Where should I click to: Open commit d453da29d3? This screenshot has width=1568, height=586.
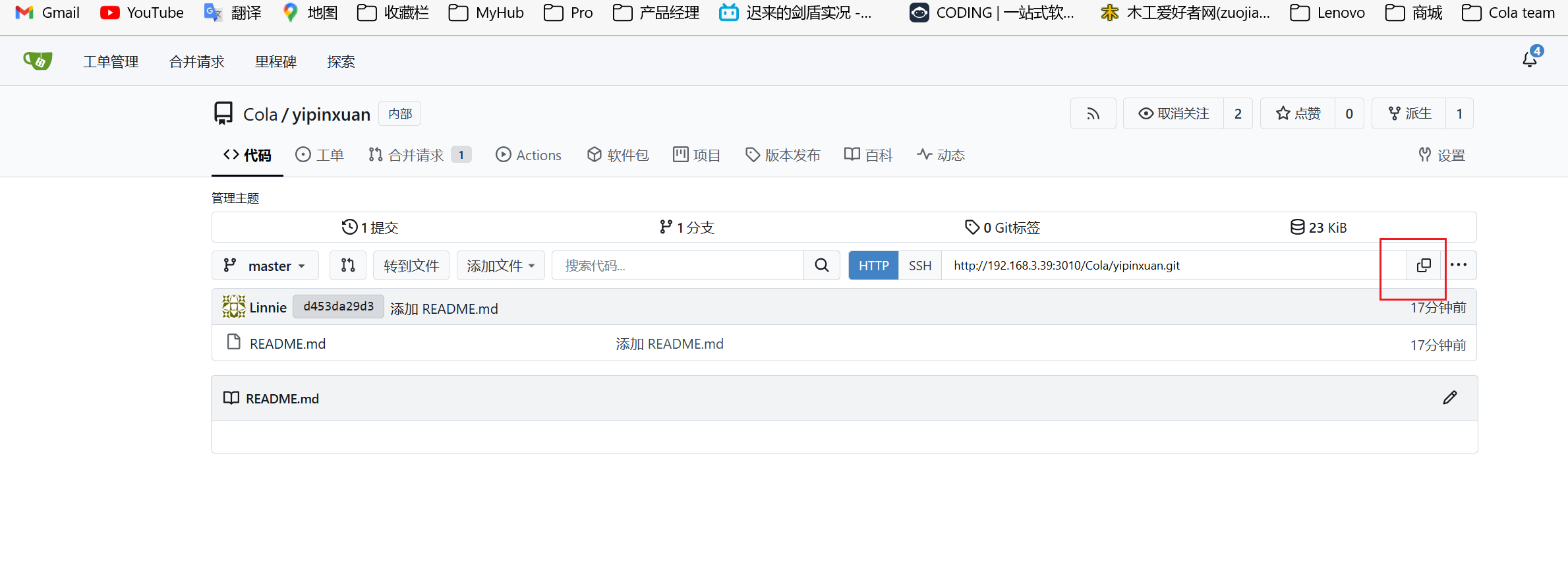tap(338, 307)
